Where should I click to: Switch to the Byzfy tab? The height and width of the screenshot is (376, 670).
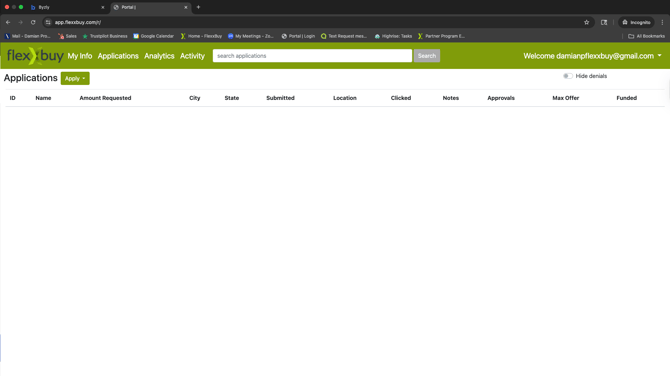(x=66, y=7)
